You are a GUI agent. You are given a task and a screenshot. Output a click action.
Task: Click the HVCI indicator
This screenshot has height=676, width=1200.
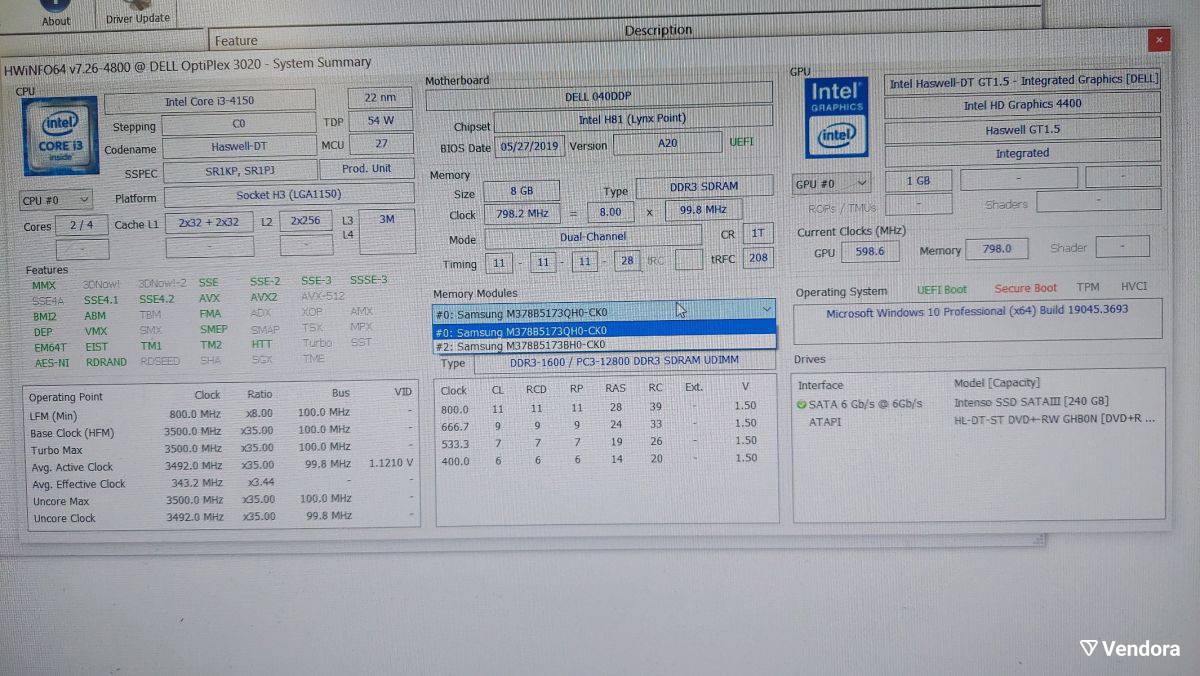point(1134,286)
